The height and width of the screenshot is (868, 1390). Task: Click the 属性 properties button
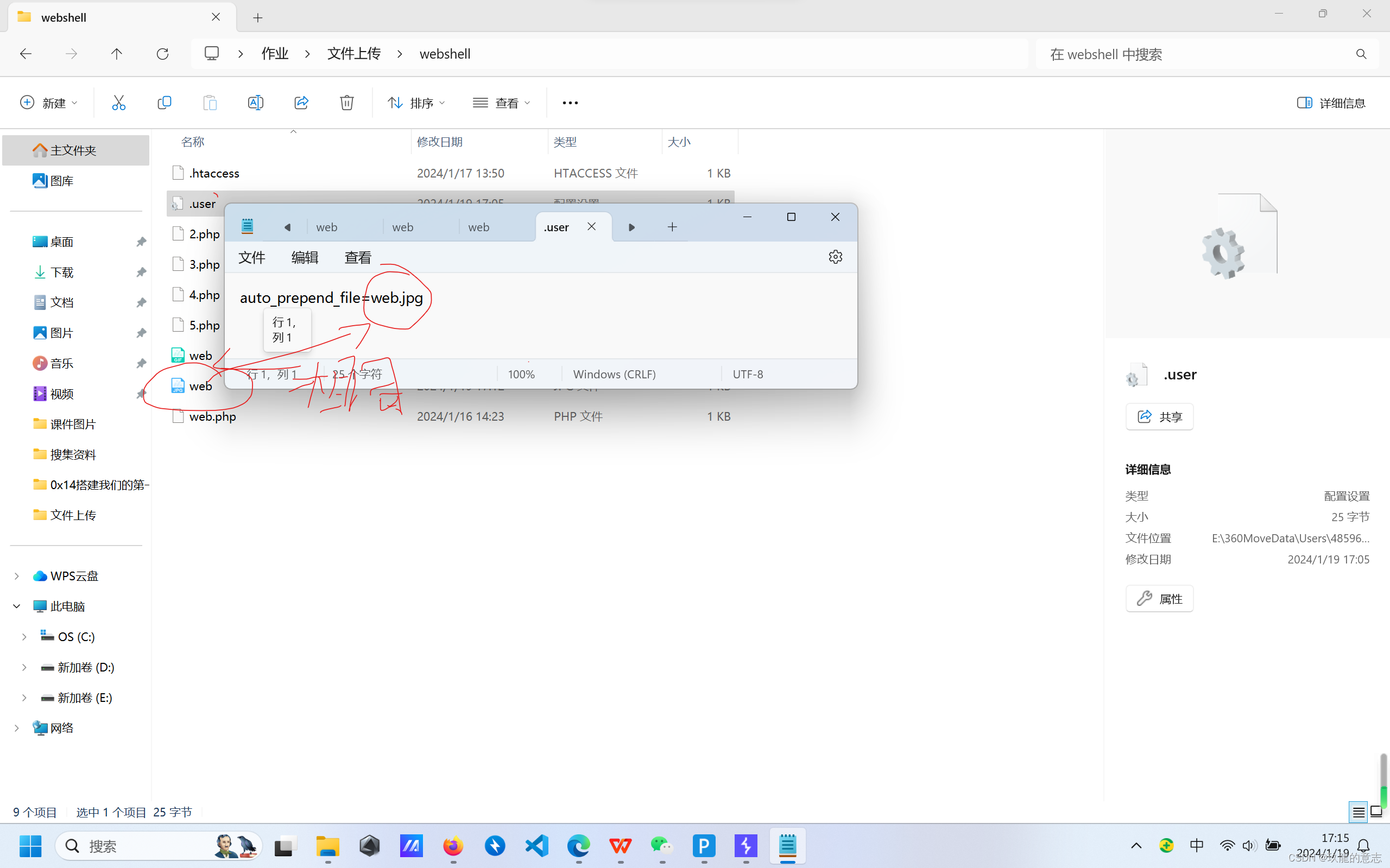pyautogui.click(x=1159, y=599)
